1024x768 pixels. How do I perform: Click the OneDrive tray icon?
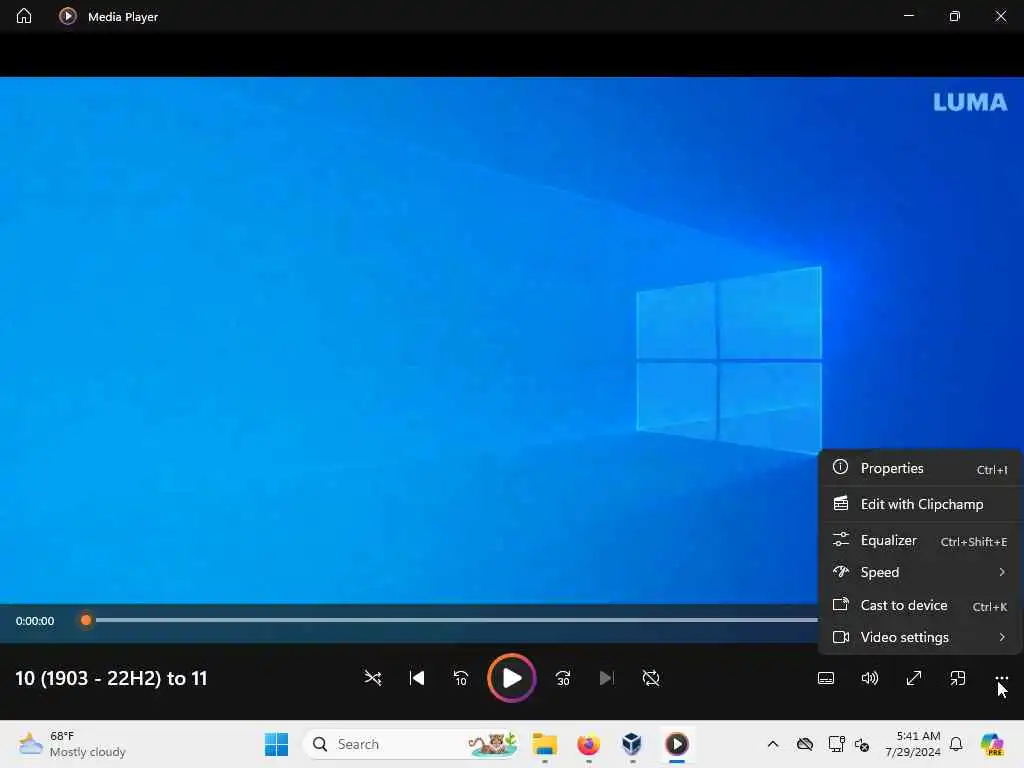(805, 744)
